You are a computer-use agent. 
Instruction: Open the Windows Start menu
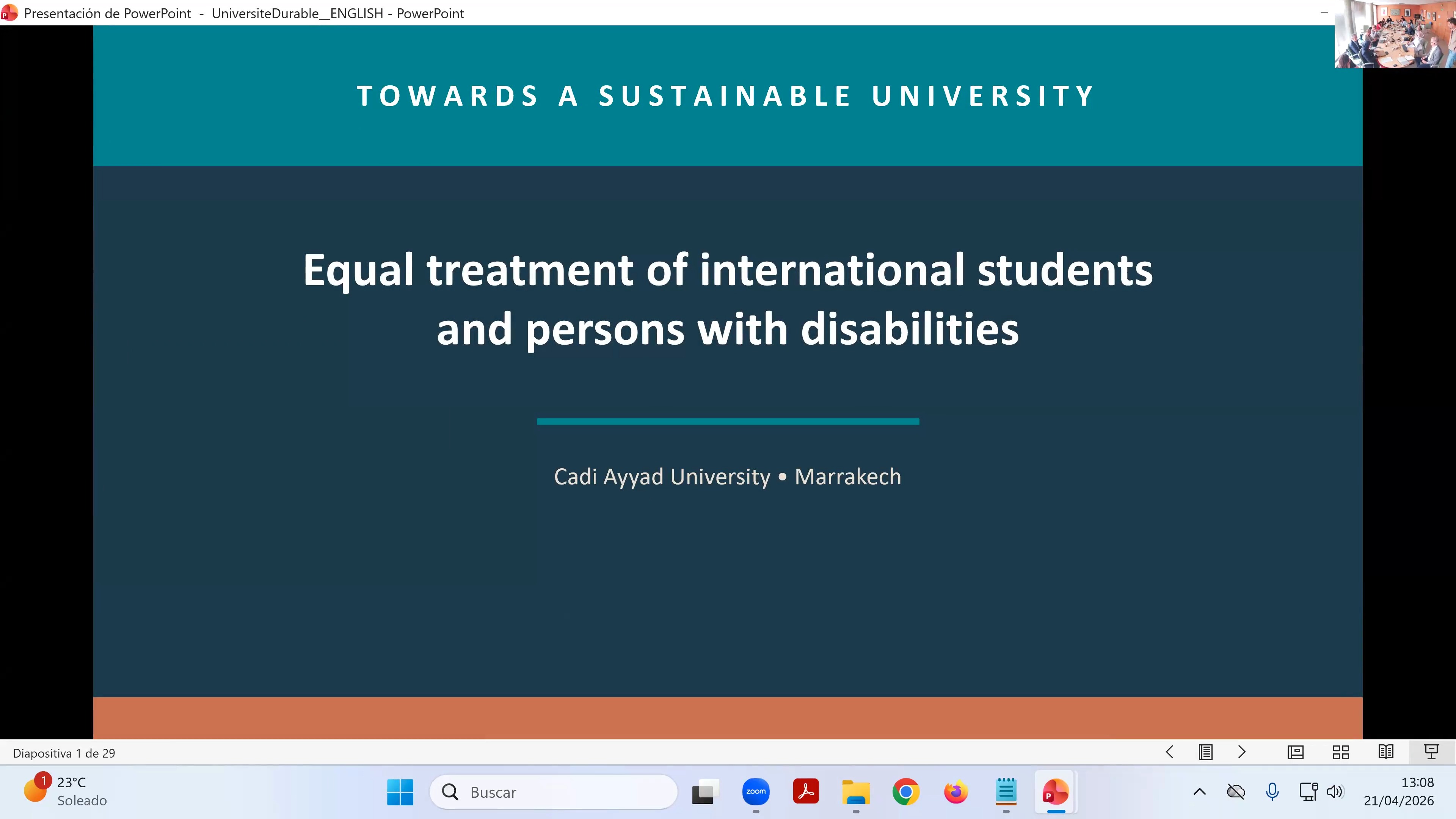[x=400, y=792]
